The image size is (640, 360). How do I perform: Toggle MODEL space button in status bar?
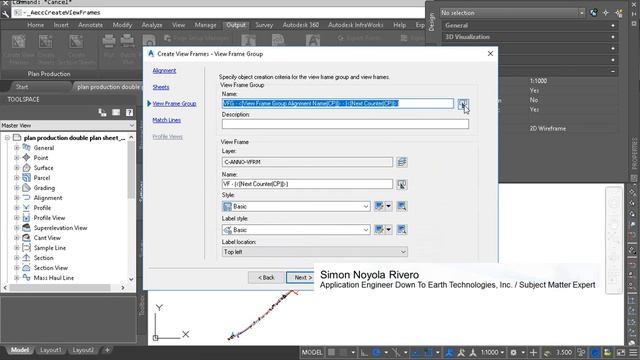coord(312,352)
